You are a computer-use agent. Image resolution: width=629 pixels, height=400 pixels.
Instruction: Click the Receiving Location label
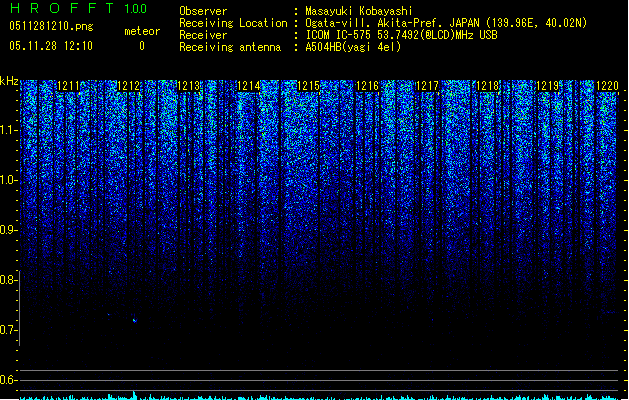click(233, 23)
